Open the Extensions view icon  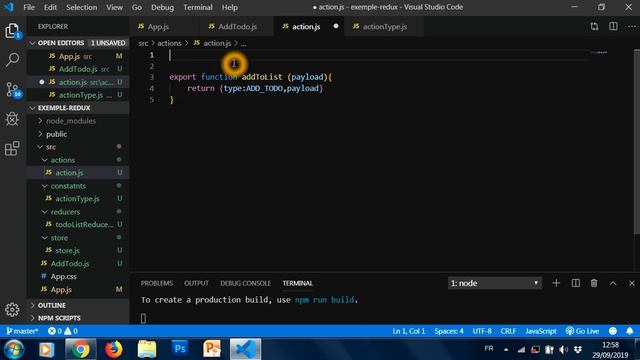point(12,148)
